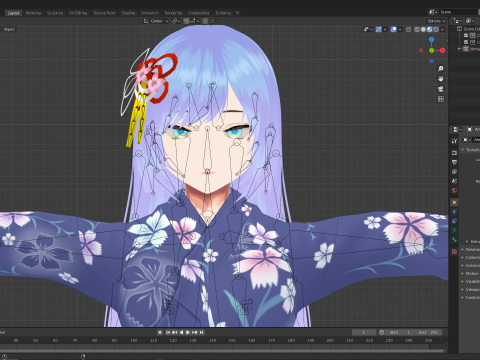
Task: Open the Render properties tab
Action: click(x=454, y=153)
